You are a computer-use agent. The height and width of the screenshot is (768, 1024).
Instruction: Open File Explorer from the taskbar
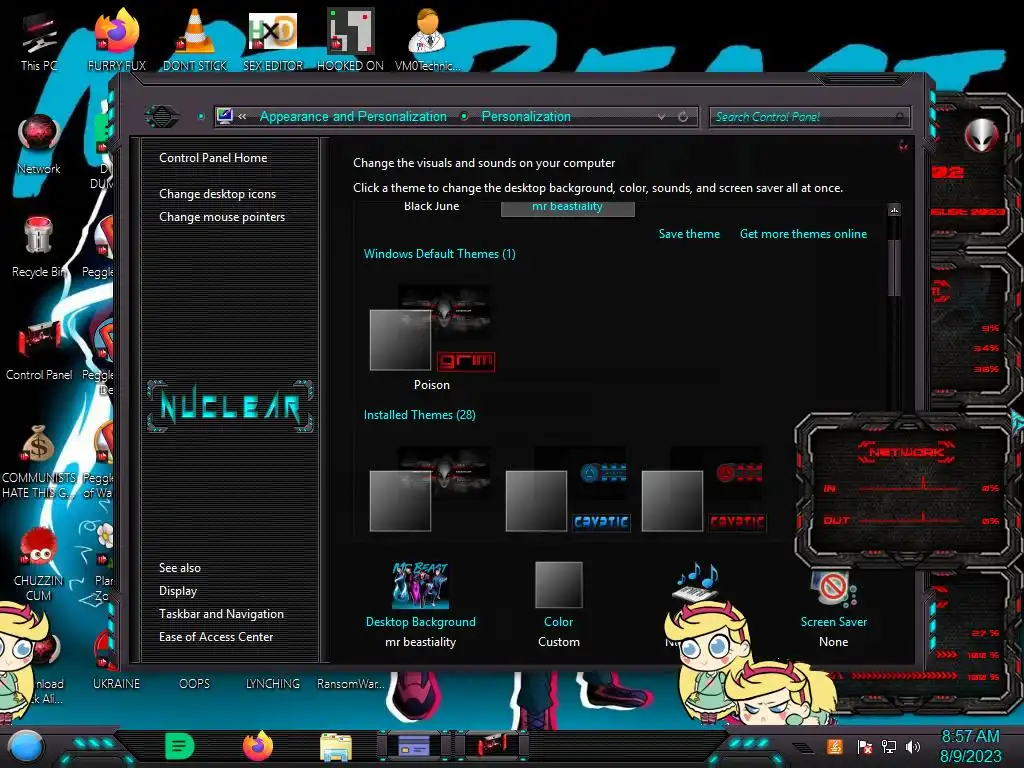tap(336, 747)
